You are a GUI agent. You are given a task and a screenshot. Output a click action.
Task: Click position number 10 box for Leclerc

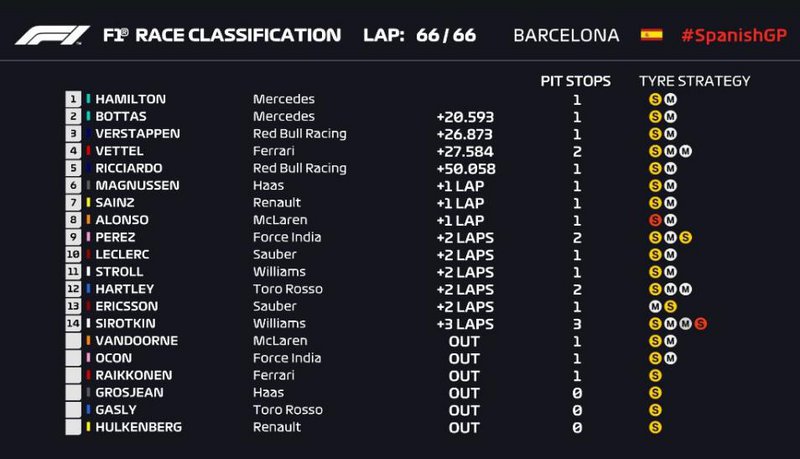73,254
